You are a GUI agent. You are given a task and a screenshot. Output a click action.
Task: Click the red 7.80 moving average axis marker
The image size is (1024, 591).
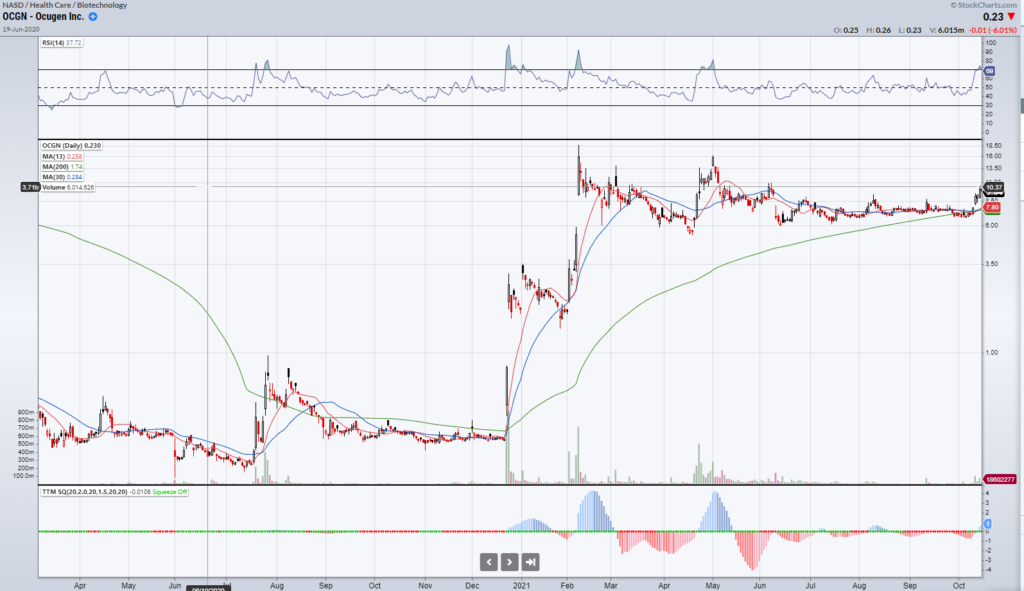991,208
